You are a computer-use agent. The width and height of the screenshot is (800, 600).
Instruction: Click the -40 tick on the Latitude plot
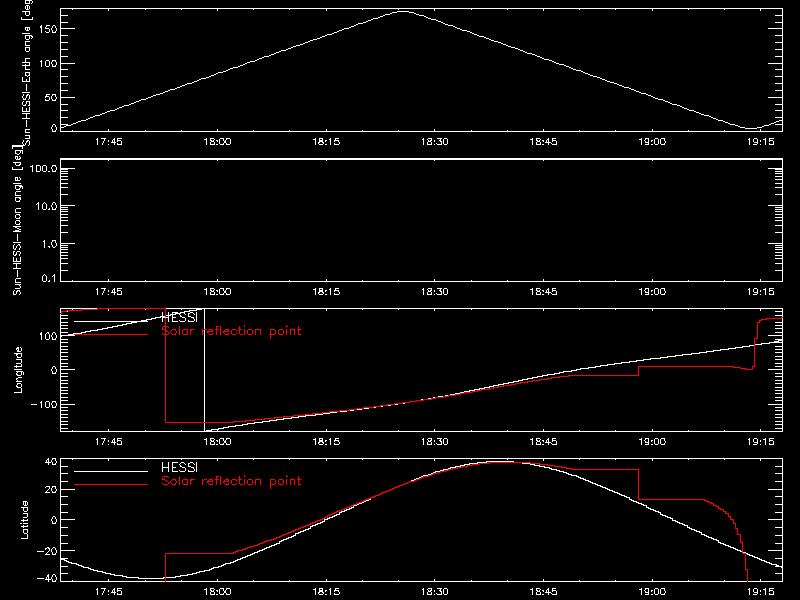point(47,578)
